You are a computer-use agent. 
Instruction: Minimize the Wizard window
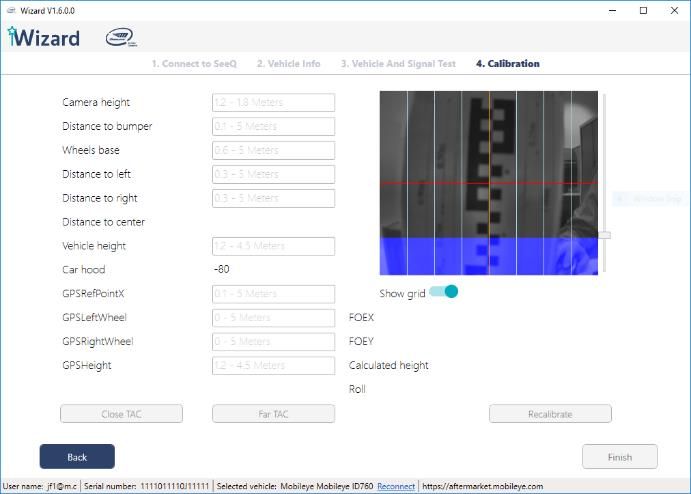pos(613,11)
